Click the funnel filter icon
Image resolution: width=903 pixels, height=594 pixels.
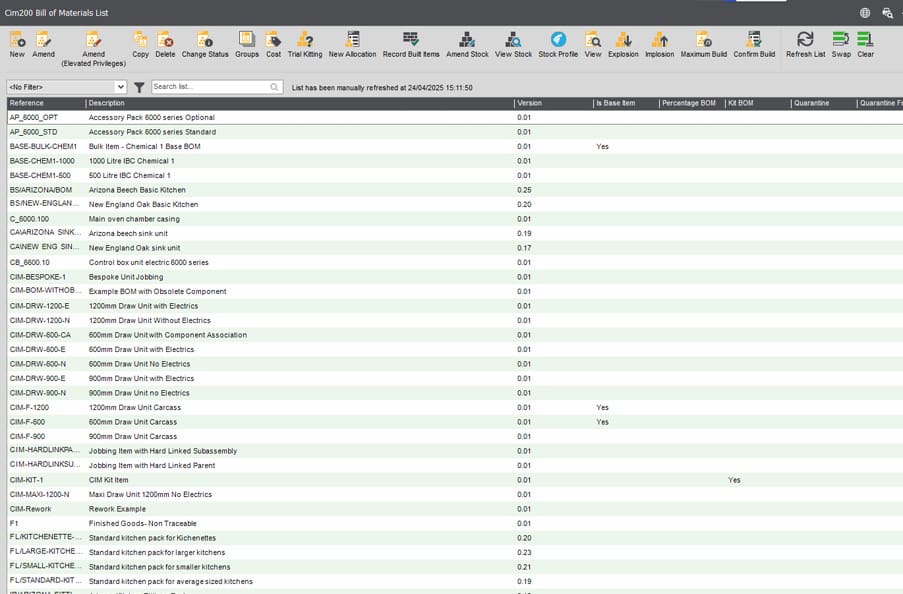(x=139, y=87)
